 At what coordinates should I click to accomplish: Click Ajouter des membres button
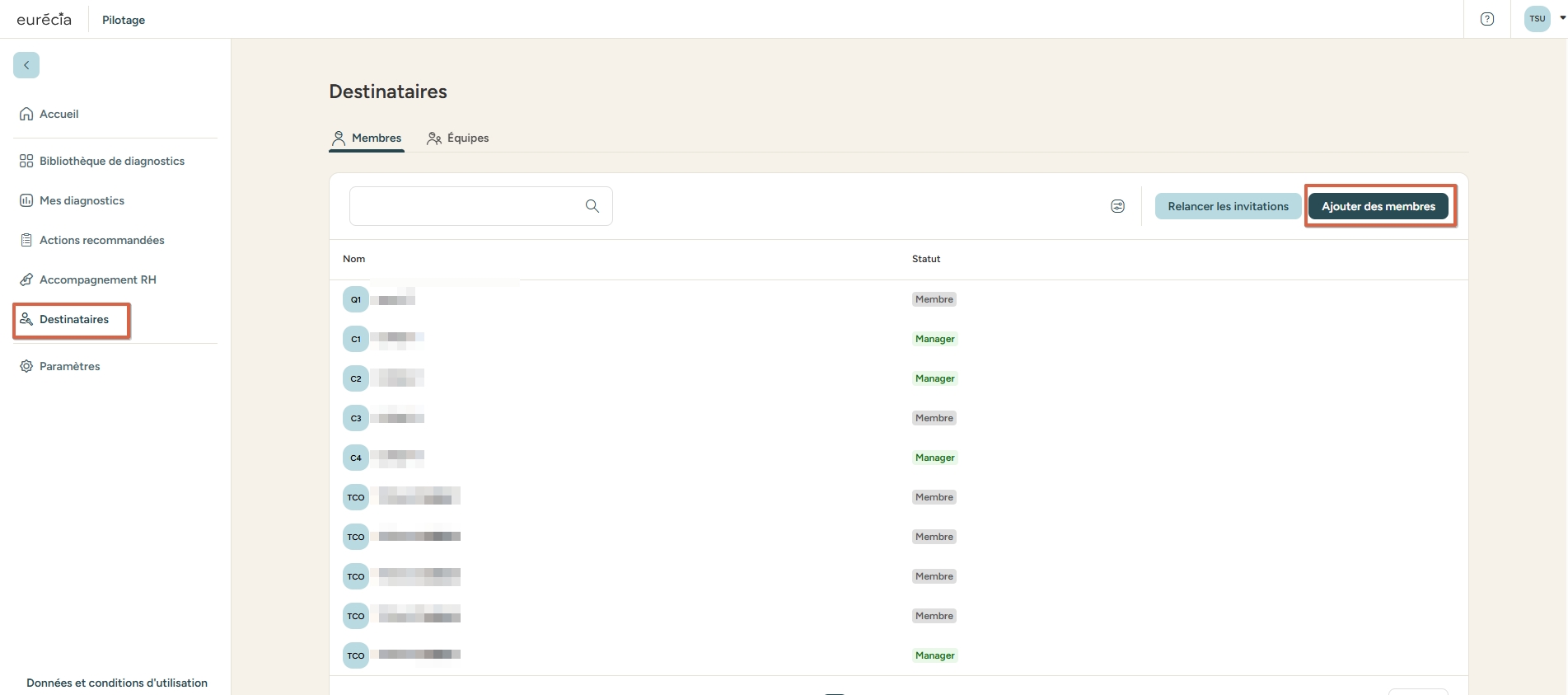(x=1378, y=206)
